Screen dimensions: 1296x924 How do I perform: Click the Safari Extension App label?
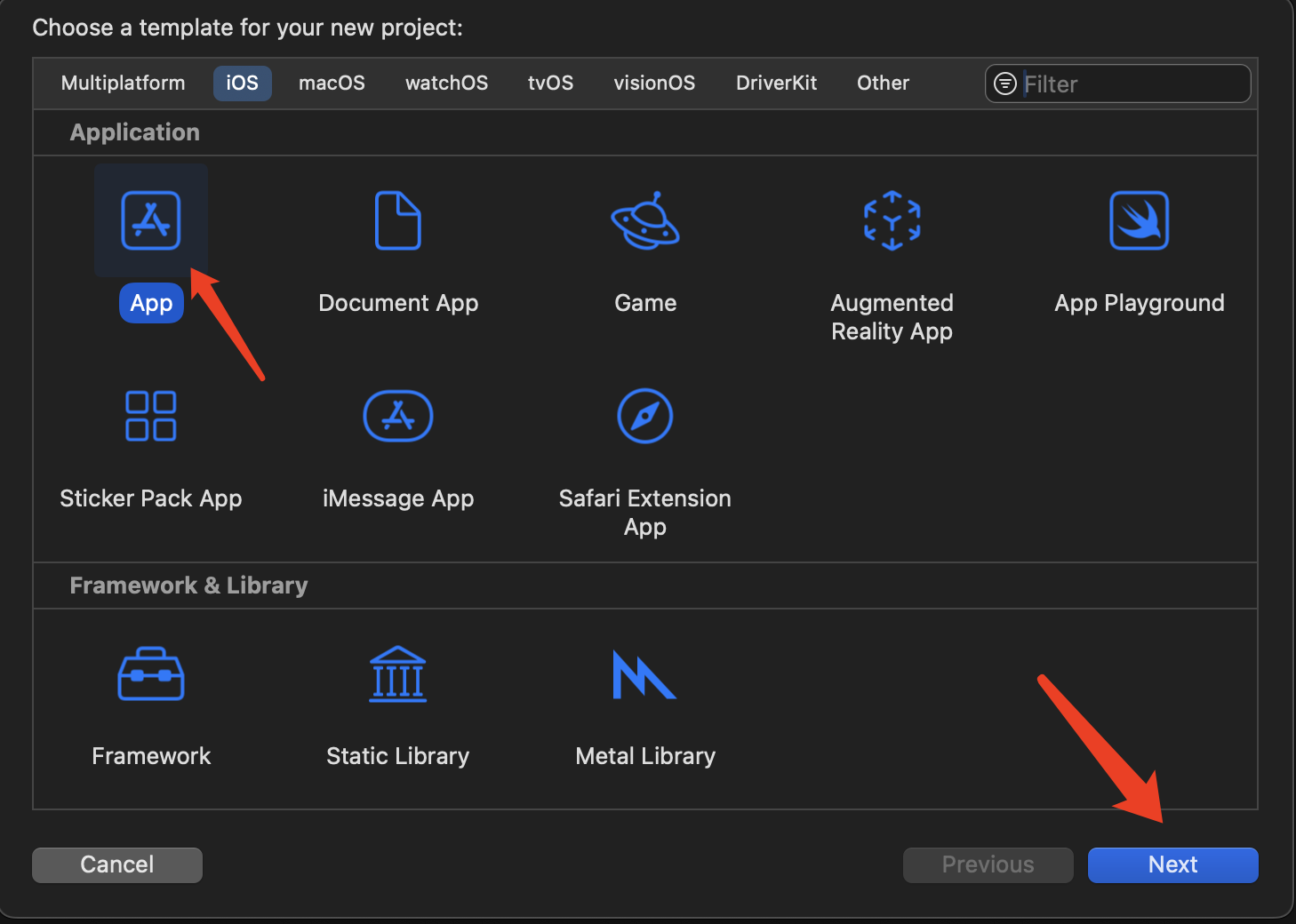[x=645, y=513]
